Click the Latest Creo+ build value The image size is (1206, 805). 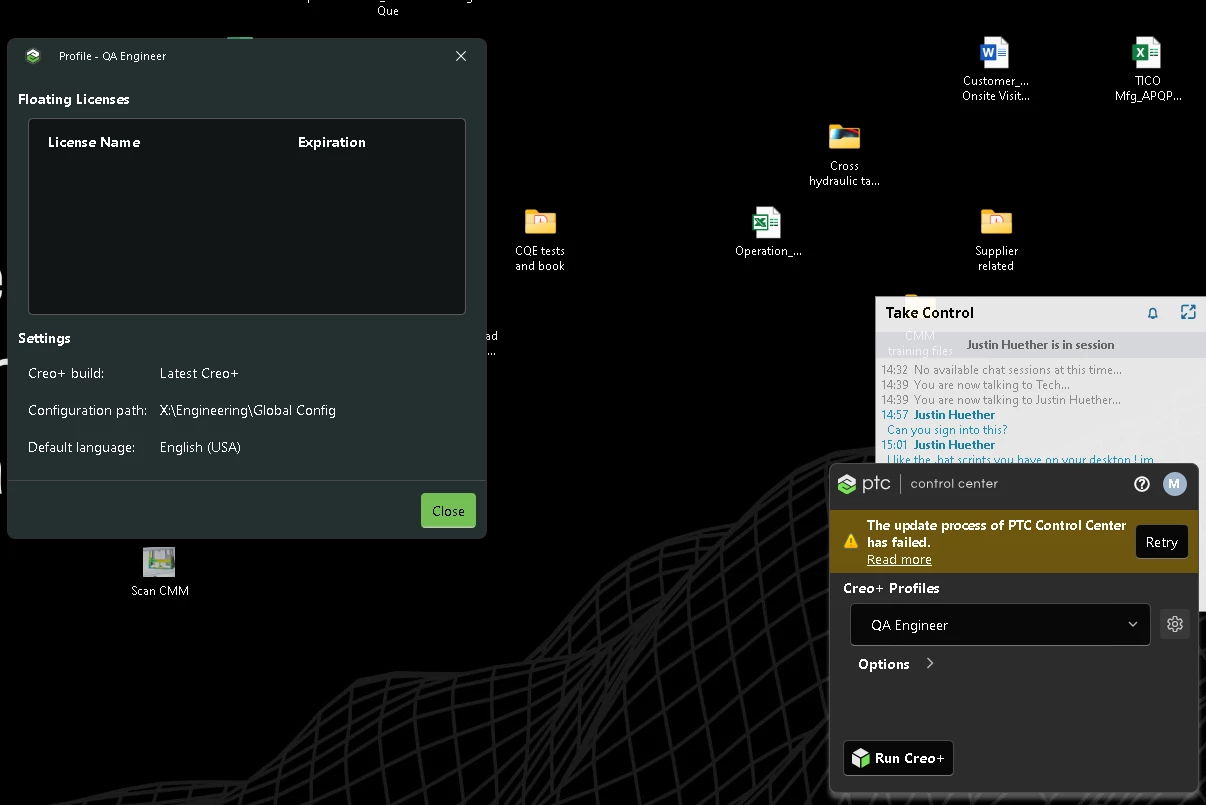(x=199, y=373)
